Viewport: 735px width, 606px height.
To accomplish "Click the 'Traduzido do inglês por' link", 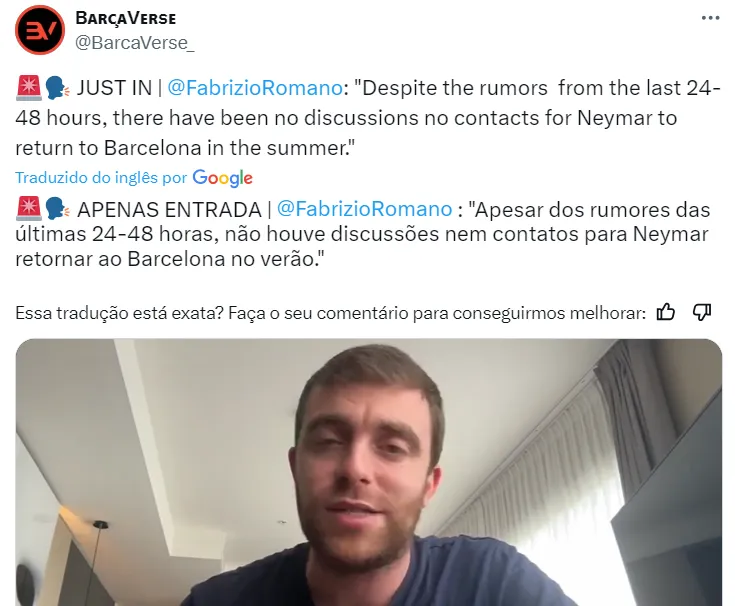I will pos(101,178).
